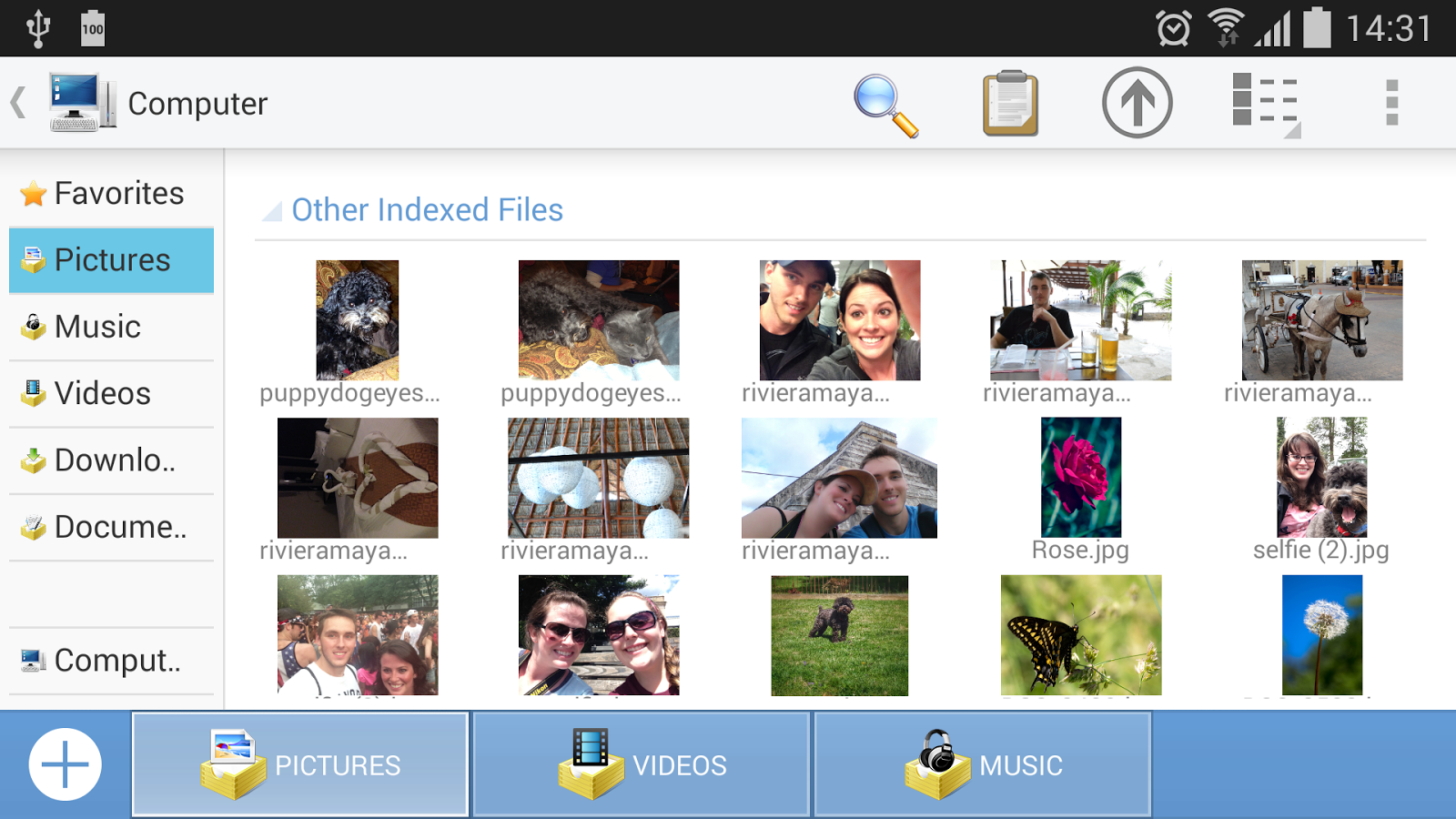
Task: Open selfie (2).jpg from the grid
Action: (x=1321, y=479)
